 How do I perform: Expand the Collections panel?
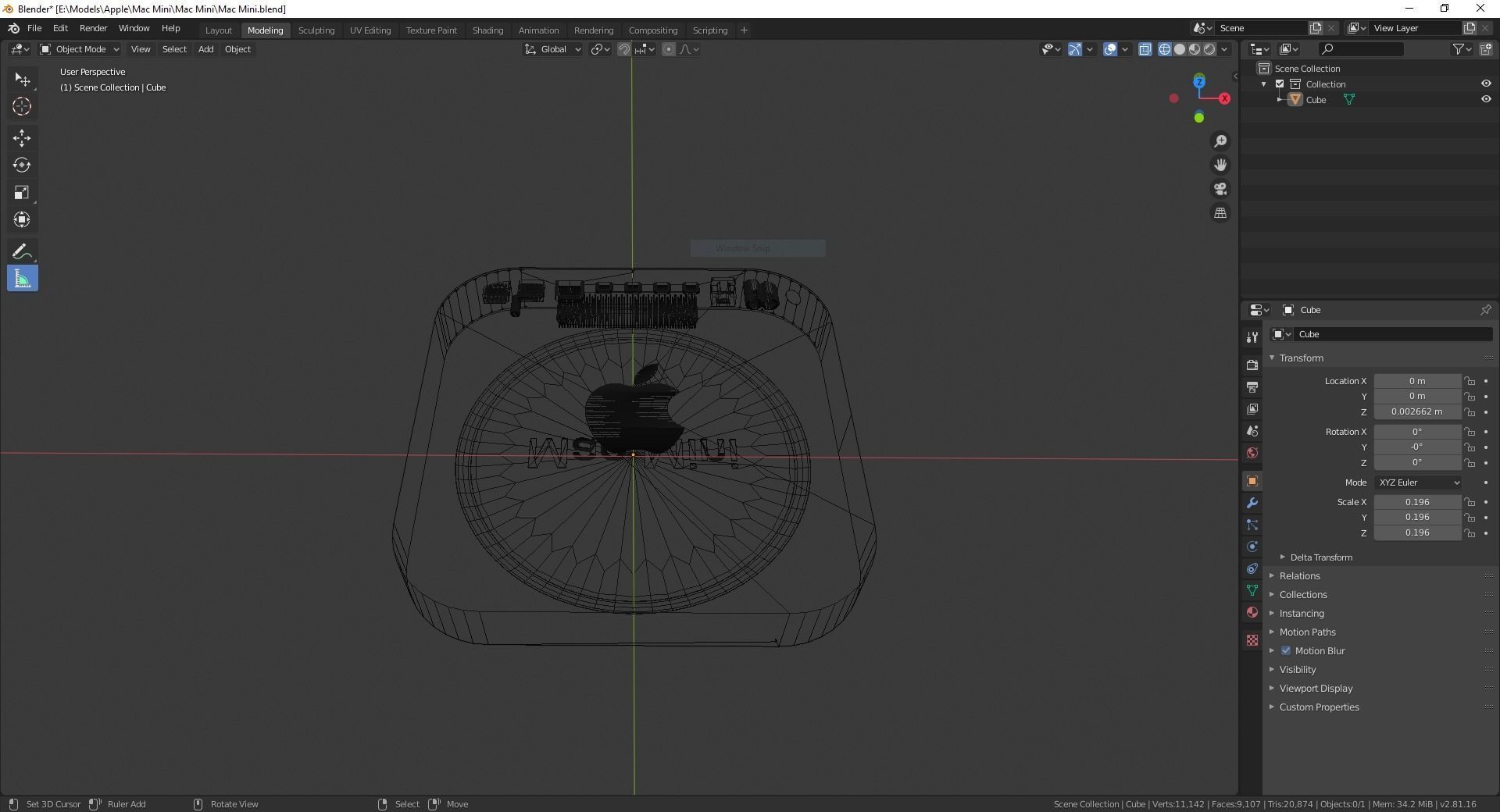[1303, 595]
